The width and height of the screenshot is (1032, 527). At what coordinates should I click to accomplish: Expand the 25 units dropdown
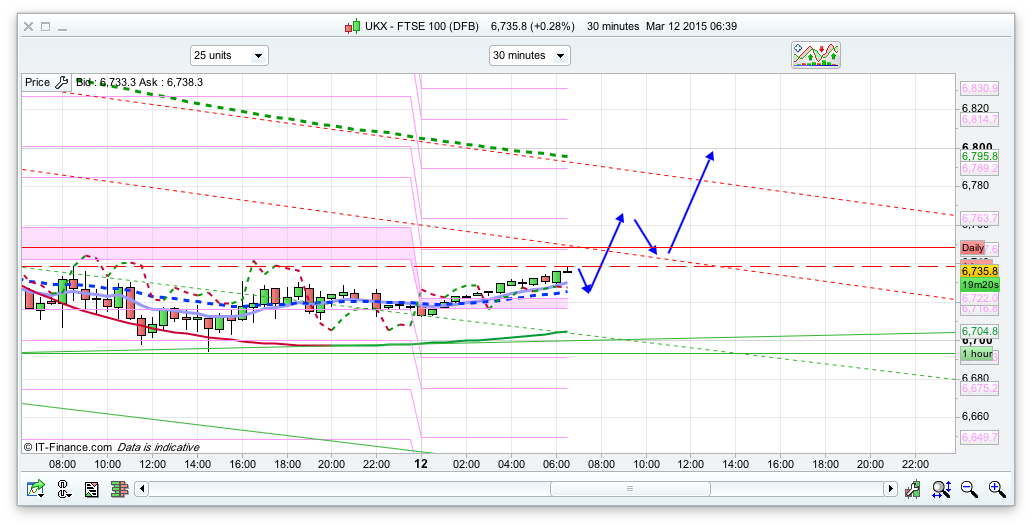pyautogui.click(x=229, y=56)
